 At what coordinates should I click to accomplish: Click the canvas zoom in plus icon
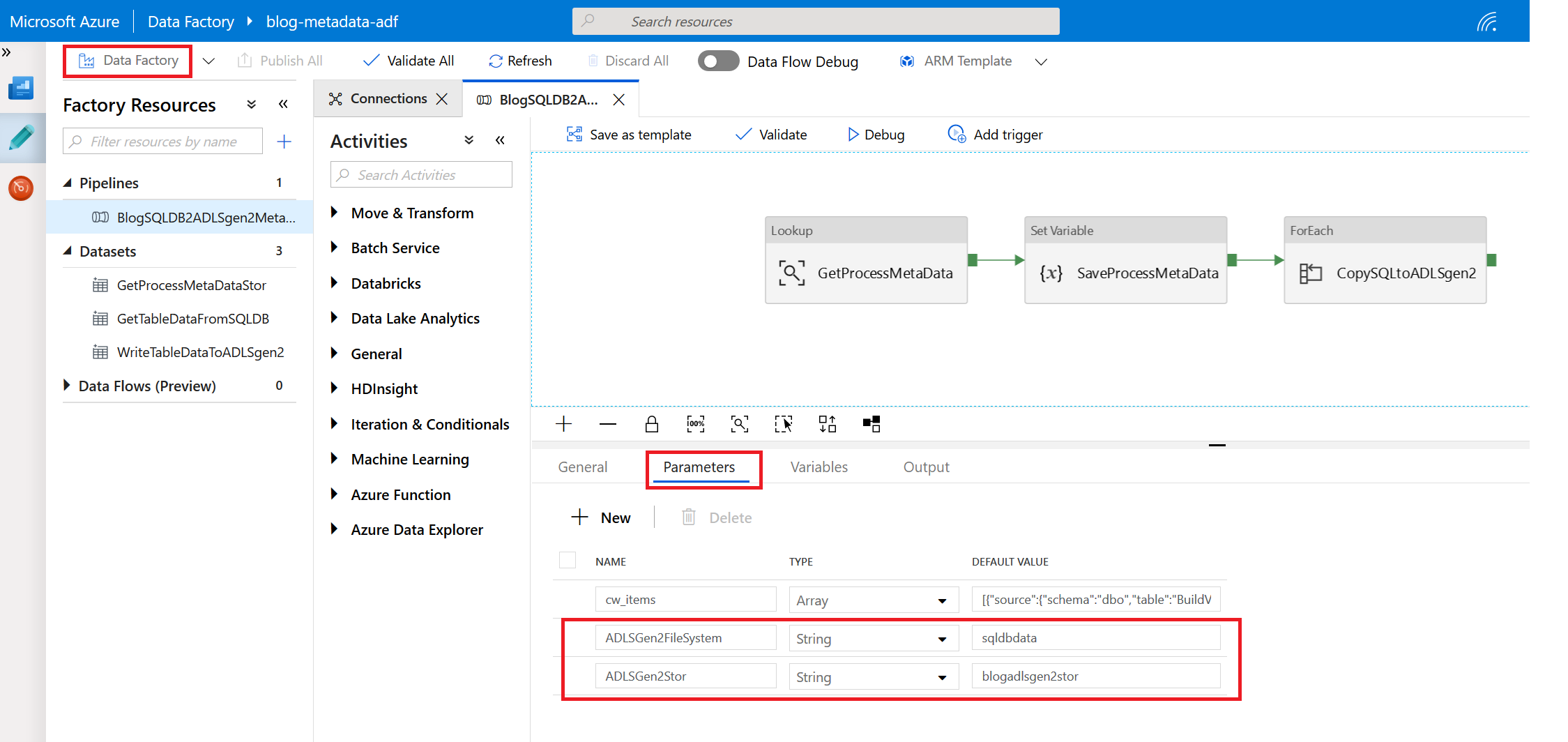coord(563,424)
